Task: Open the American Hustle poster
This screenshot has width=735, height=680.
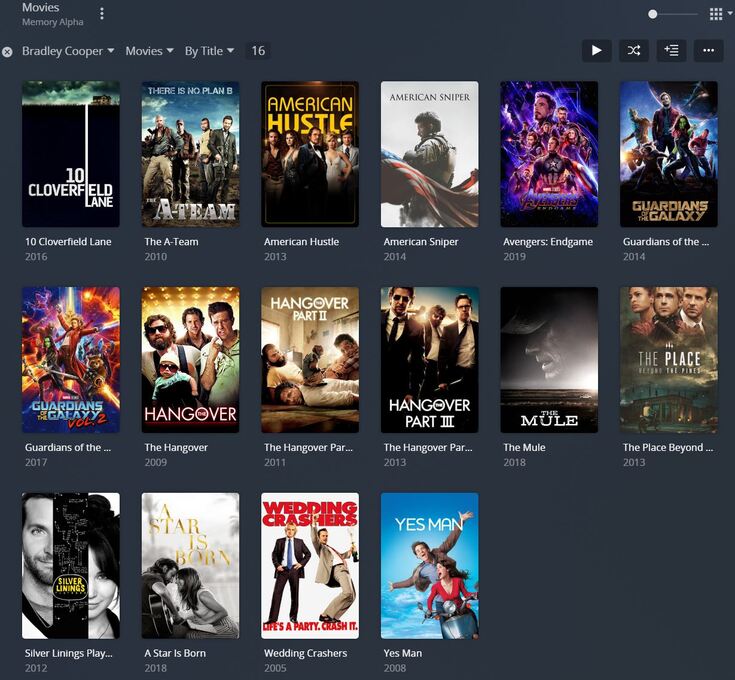Action: [310, 154]
